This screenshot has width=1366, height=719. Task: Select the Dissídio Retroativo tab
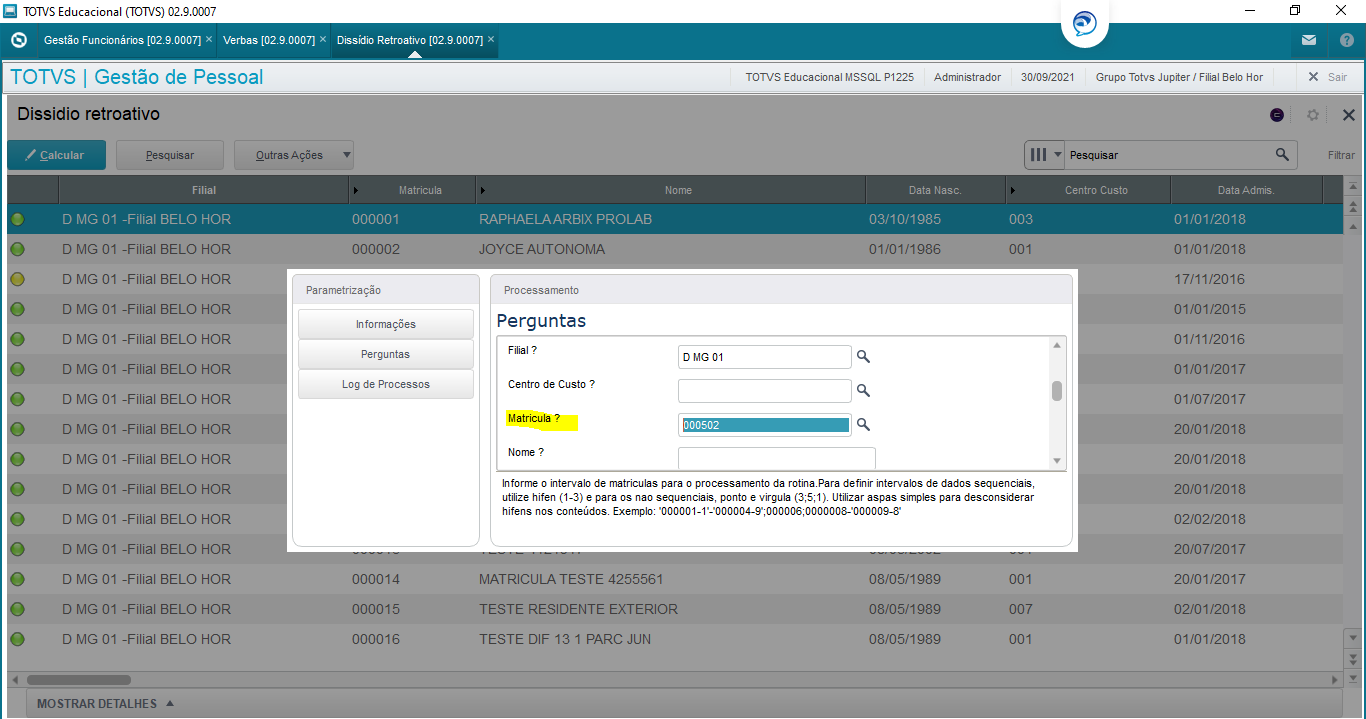pyautogui.click(x=409, y=40)
